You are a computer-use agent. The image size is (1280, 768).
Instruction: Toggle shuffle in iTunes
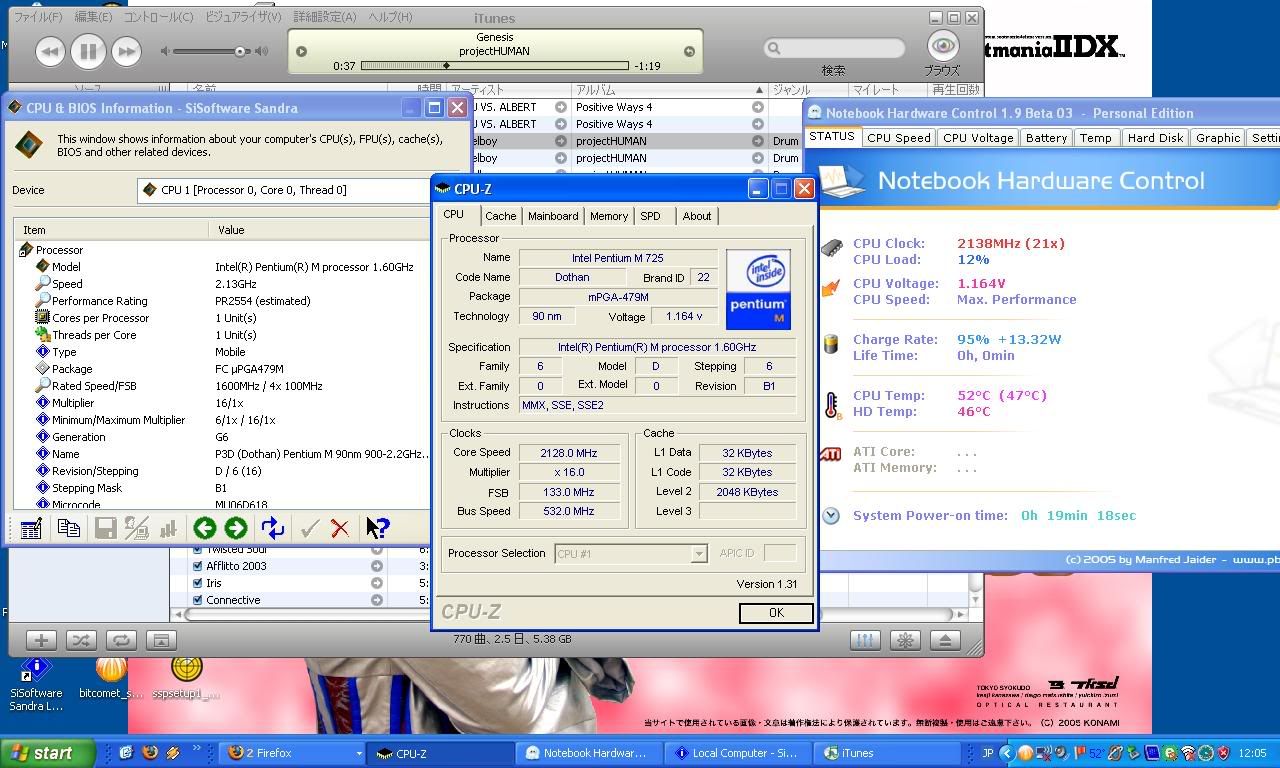point(81,640)
